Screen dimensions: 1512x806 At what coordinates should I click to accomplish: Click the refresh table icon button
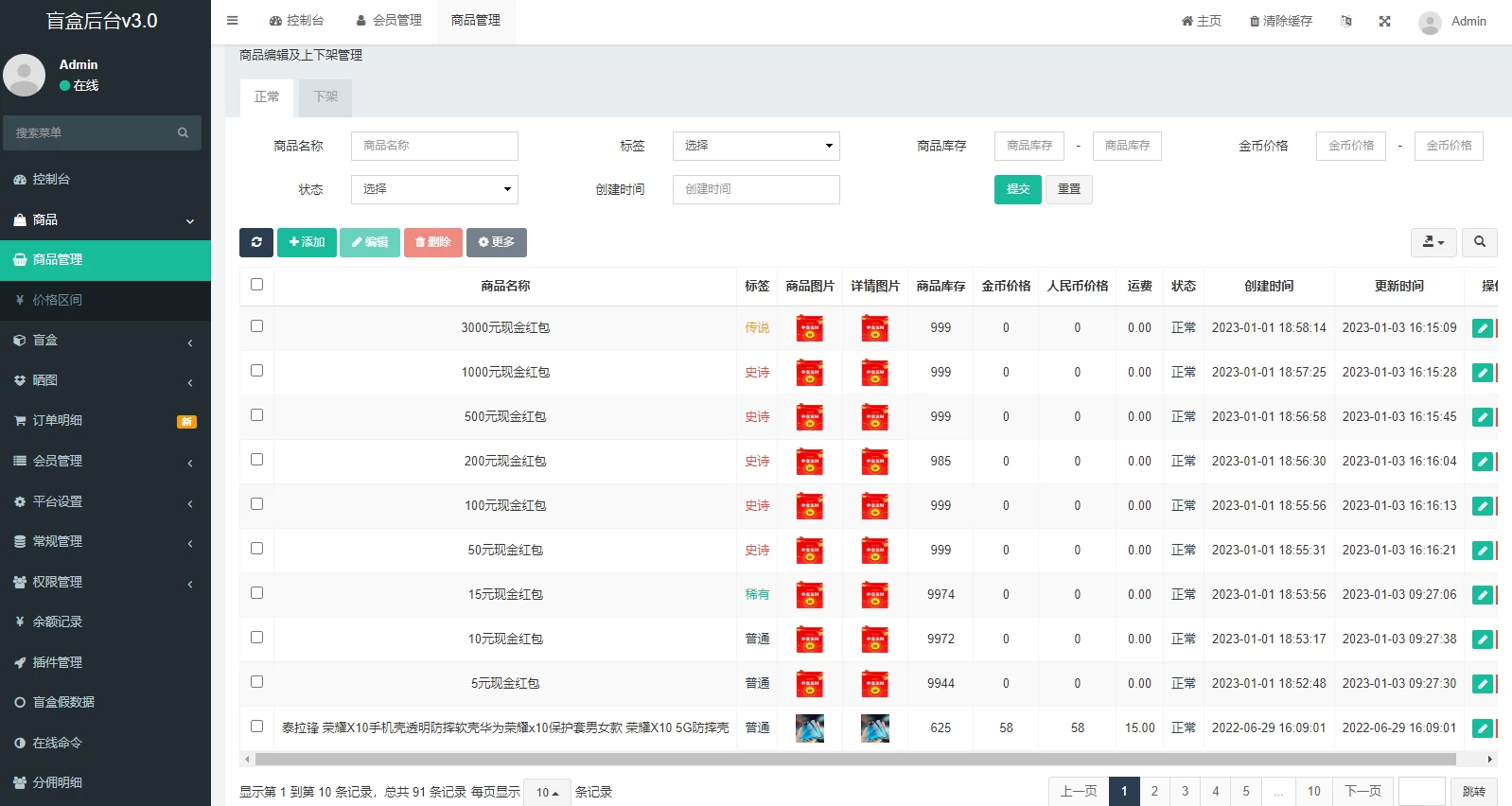(256, 242)
